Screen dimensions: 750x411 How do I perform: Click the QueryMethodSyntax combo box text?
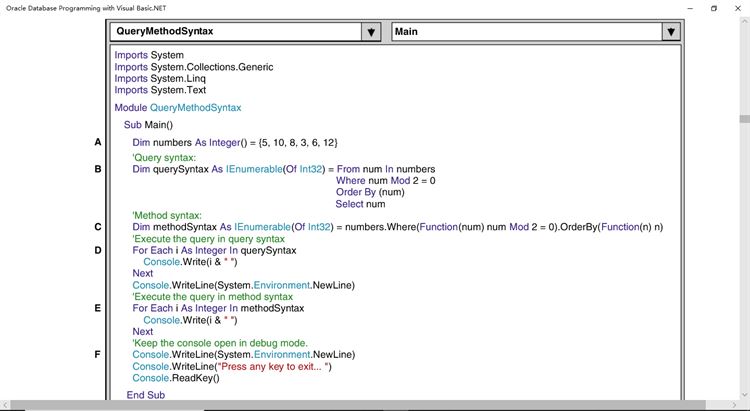165,31
